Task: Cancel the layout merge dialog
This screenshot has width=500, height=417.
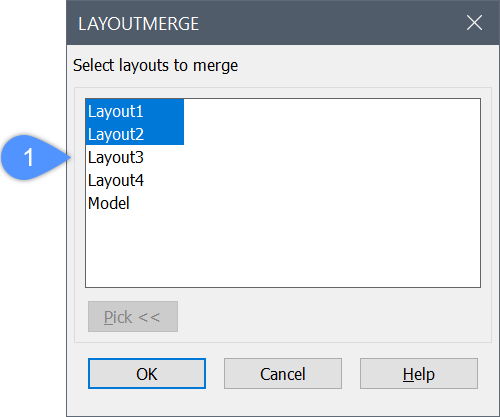Action: [x=283, y=373]
